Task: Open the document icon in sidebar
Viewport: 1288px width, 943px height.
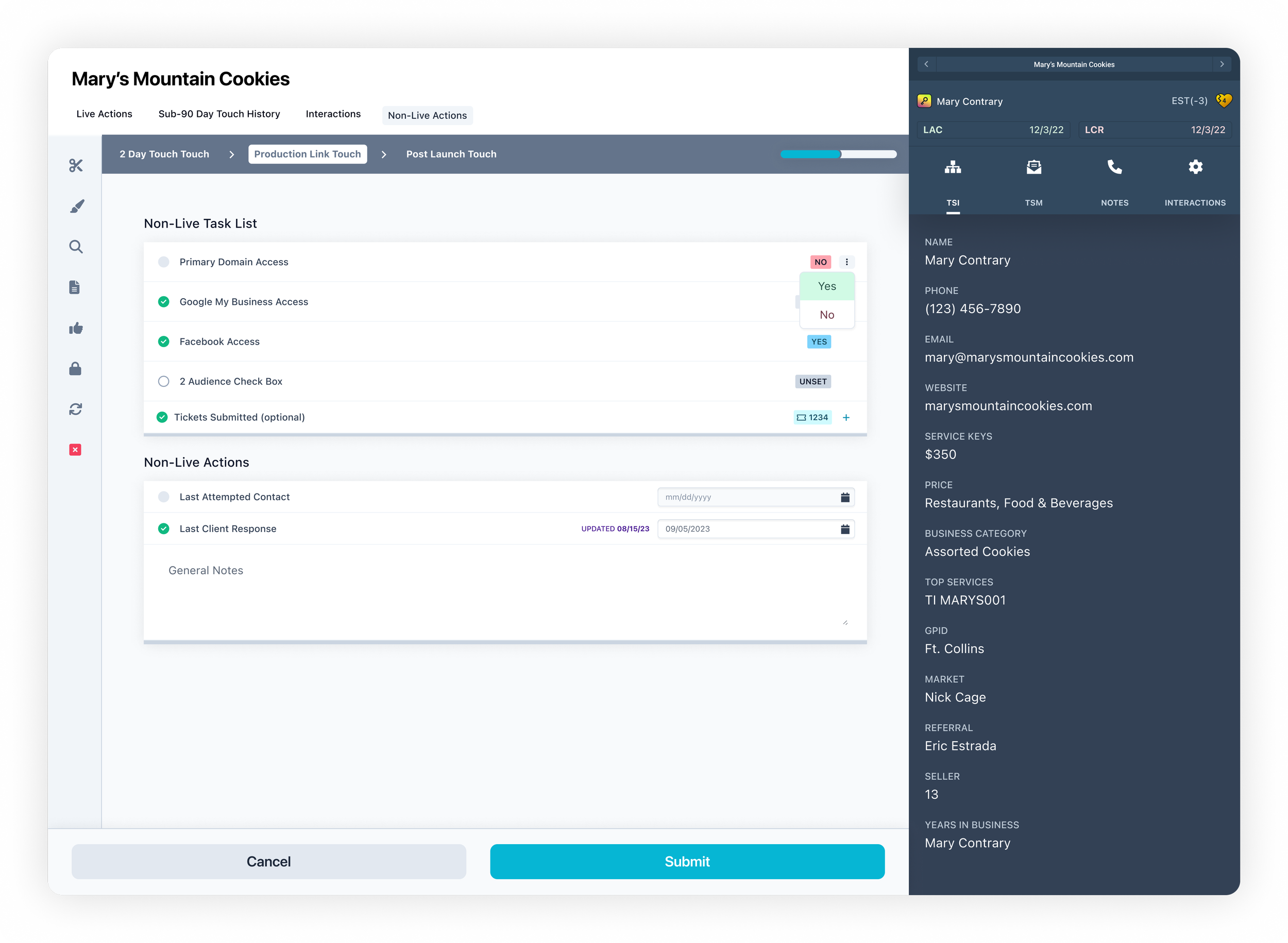Action: (75, 287)
